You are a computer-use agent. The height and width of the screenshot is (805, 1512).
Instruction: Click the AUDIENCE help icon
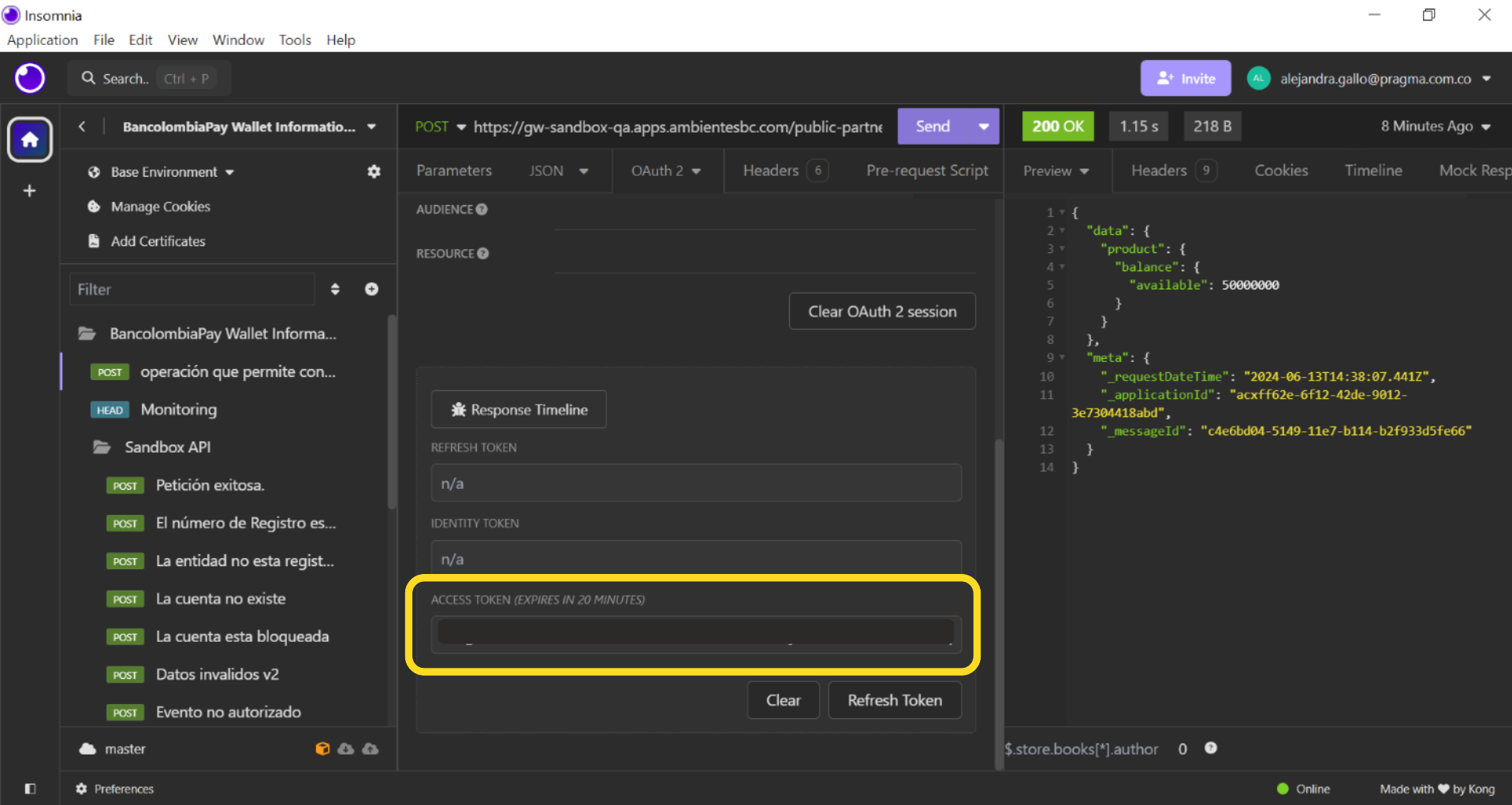point(482,209)
